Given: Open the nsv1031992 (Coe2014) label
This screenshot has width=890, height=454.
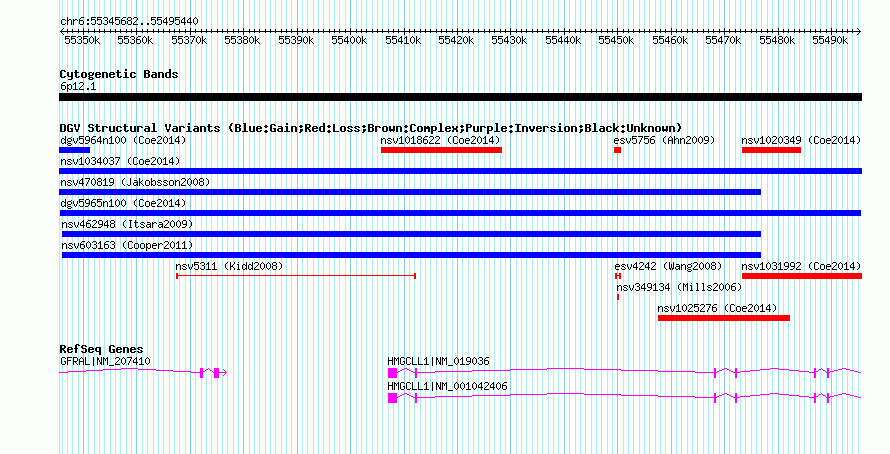Looking at the screenshot, I should point(801,266).
